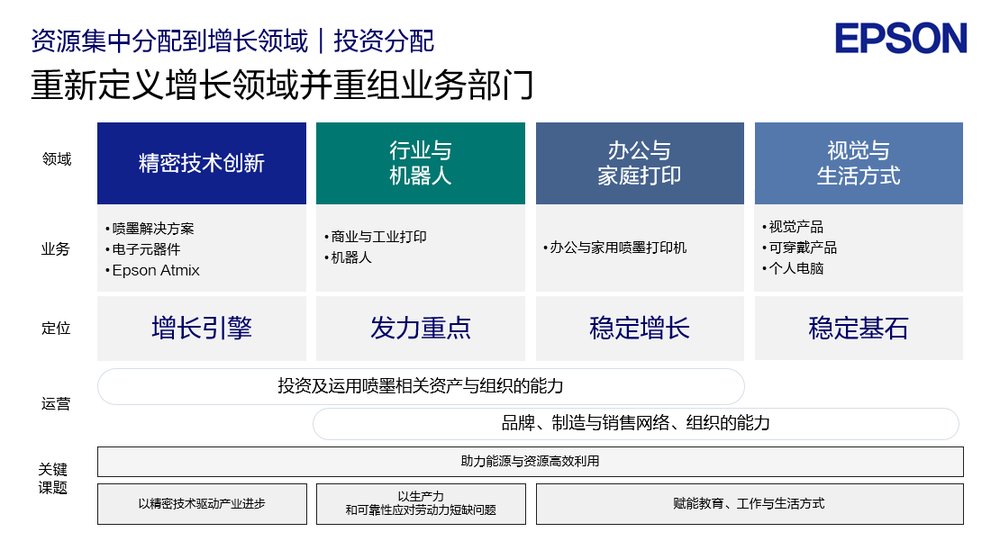Click the 稳定增长 positioning box
1000x559 pixels.
639,328
